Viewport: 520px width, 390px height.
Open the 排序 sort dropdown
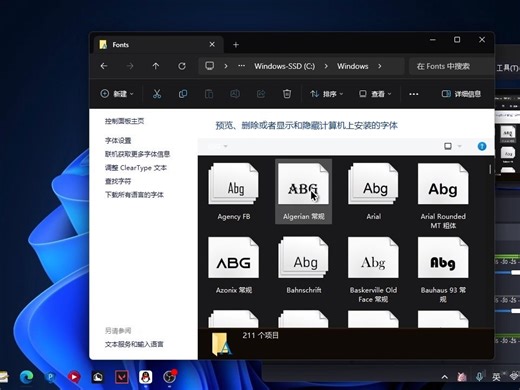pyautogui.click(x=326, y=94)
